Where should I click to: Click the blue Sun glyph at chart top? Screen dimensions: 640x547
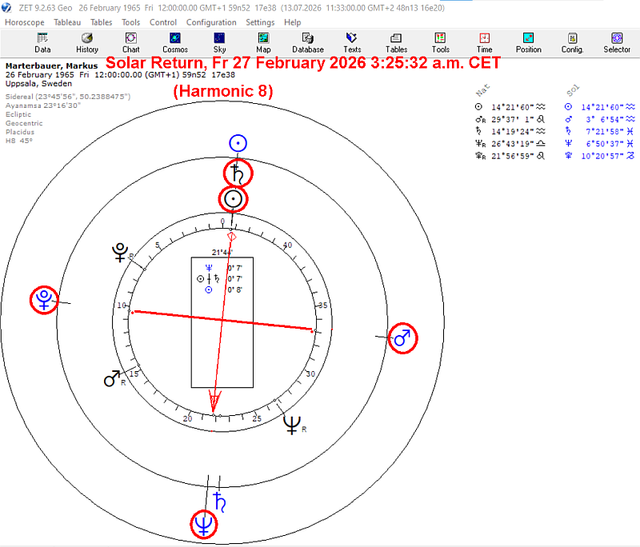238,144
